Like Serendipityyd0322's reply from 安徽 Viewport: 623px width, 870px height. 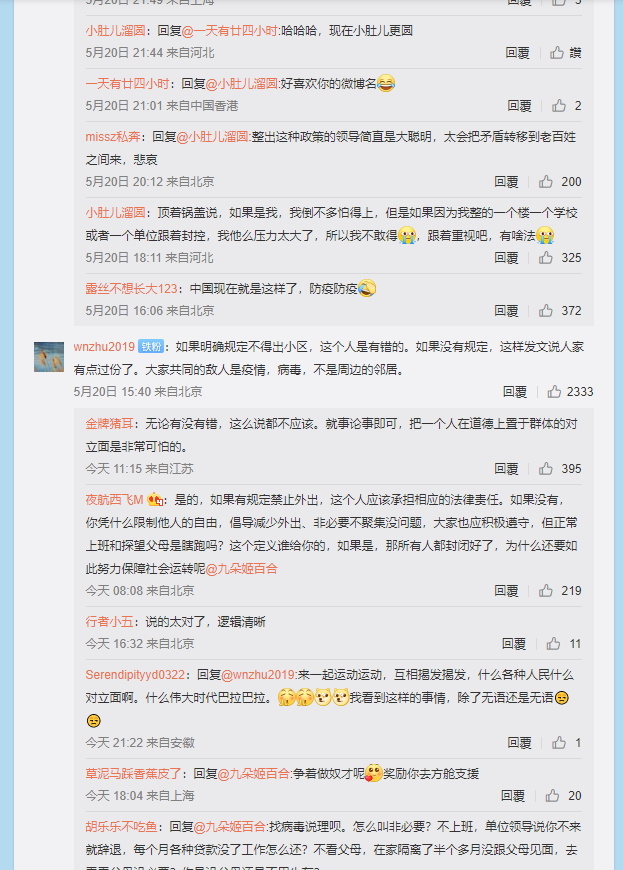559,742
